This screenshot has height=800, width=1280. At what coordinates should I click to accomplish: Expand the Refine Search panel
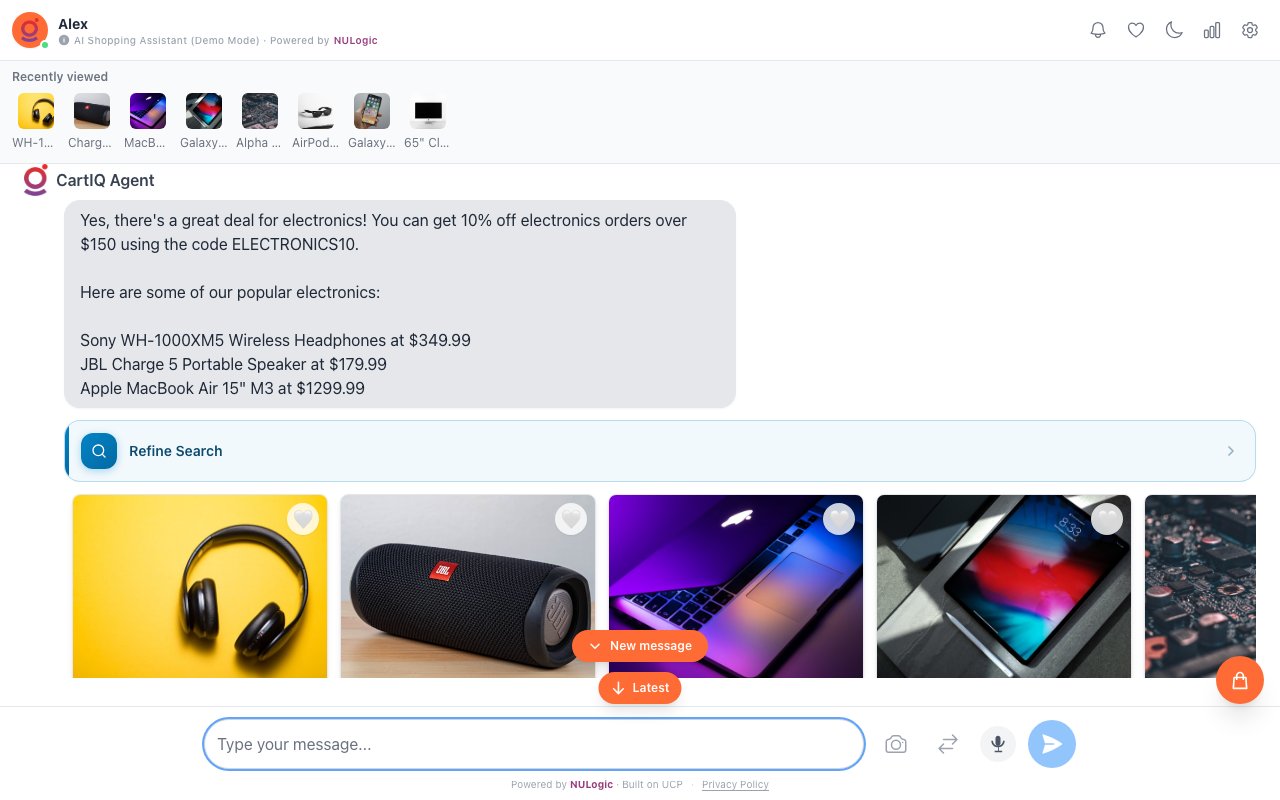(660, 451)
